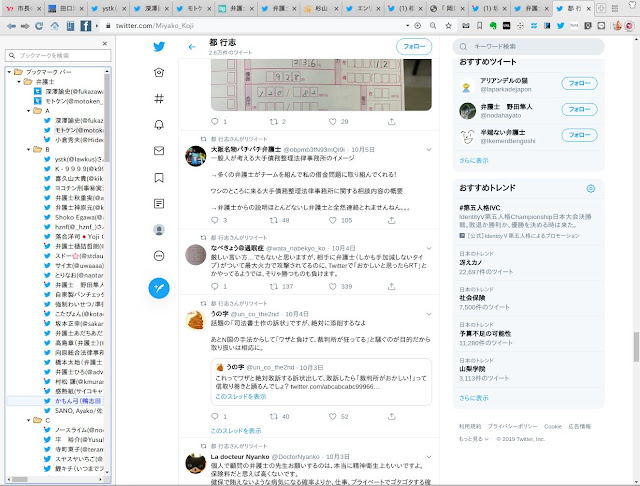The width and height of the screenshot is (640, 486).
Task: Open Profile icon in Twitter sidebar
Action: pyautogui.click(x=159, y=230)
